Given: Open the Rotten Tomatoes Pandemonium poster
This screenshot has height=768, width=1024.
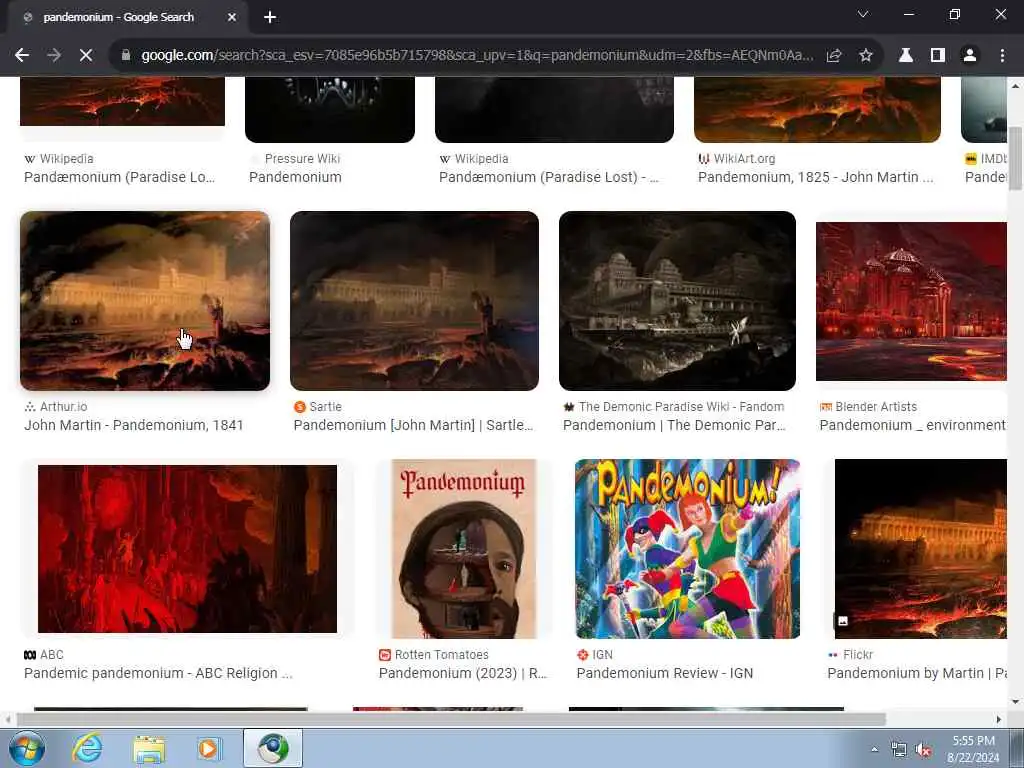Looking at the screenshot, I should click(x=464, y=549).
